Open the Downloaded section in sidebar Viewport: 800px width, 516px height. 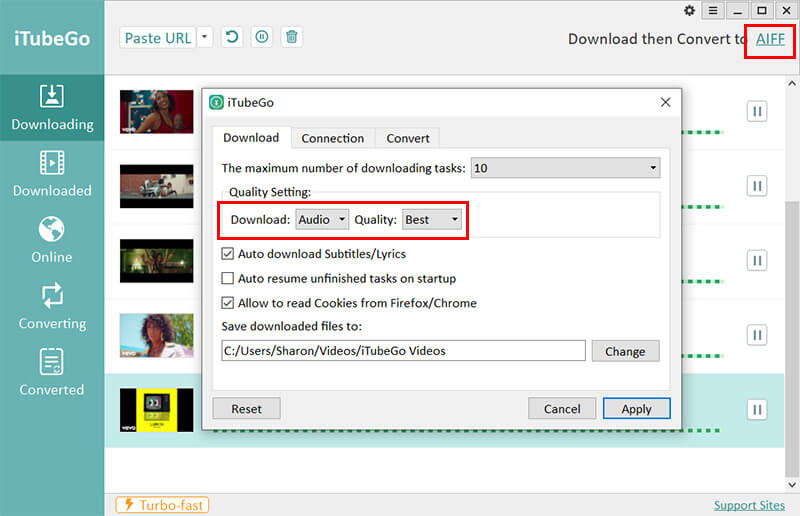coord(52,174)
